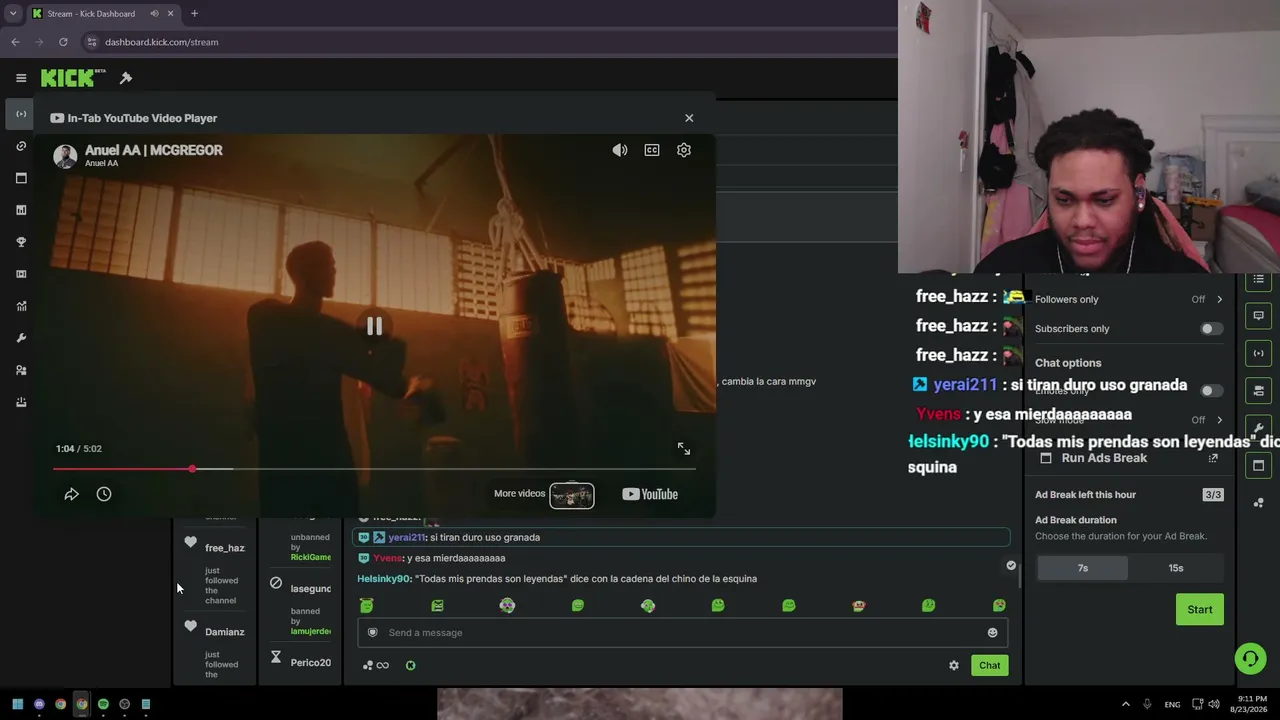Select 7s ad break duration
The image size is (1280, 720).
click(1083, 568)
